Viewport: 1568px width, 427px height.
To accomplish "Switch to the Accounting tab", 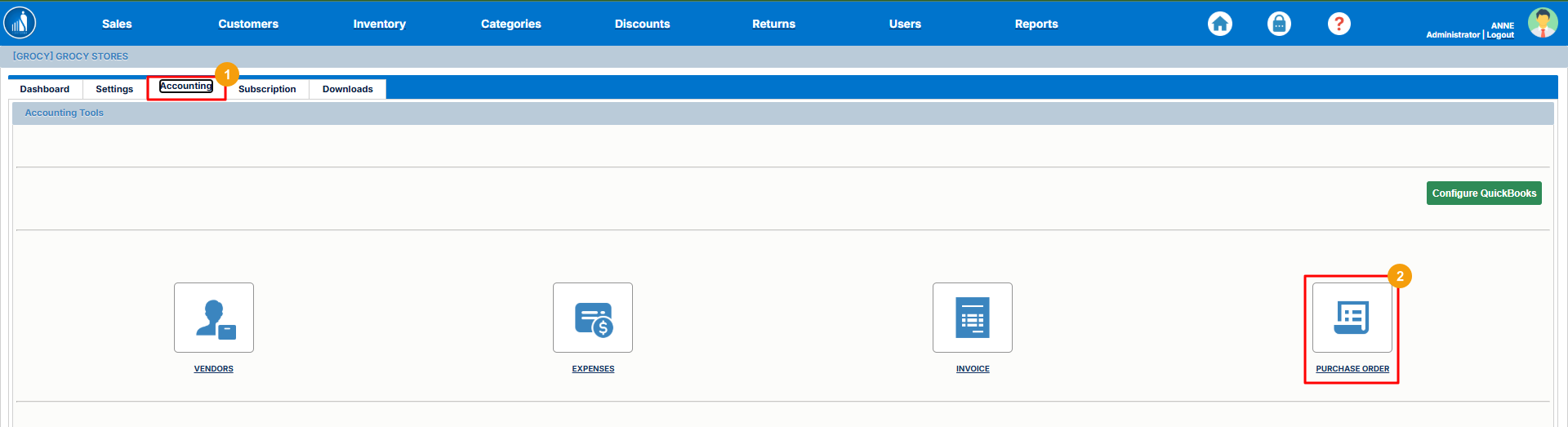I will pyautogui.click(x=186, y=87).
